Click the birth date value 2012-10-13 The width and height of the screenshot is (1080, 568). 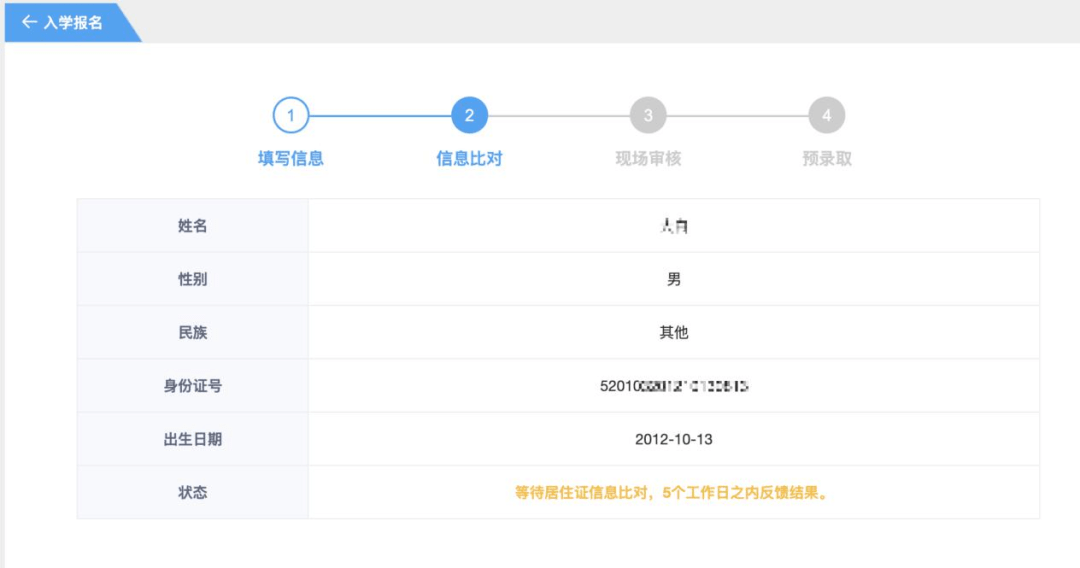pos(674,439)
